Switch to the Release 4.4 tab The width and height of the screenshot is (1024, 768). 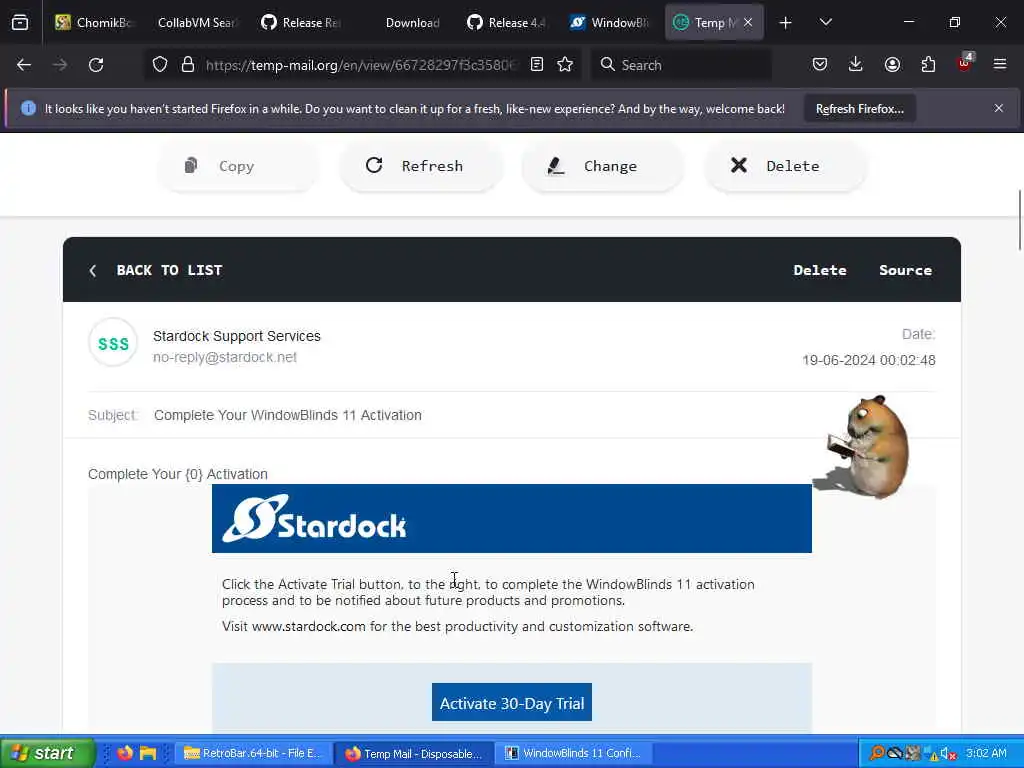click(507, 23)
